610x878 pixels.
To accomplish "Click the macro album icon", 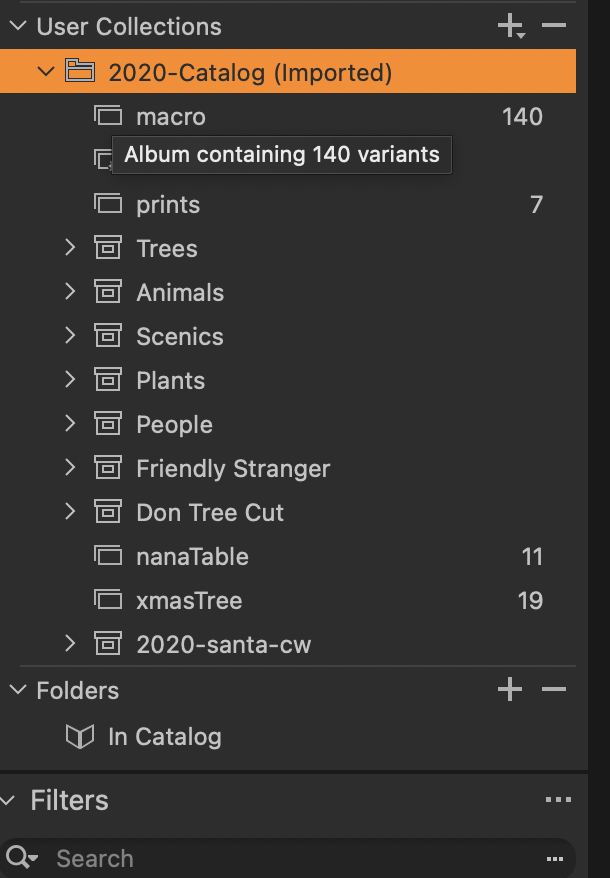I will click(x=107, y=116).
